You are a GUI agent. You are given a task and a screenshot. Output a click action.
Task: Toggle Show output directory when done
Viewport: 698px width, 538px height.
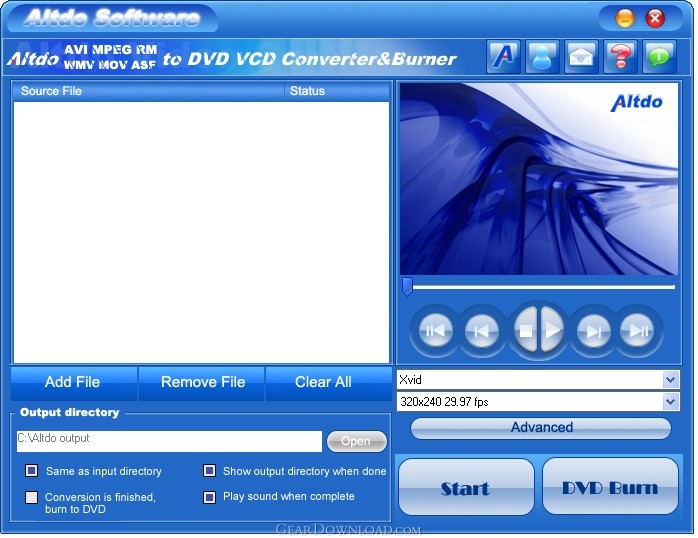click(210, 470)
